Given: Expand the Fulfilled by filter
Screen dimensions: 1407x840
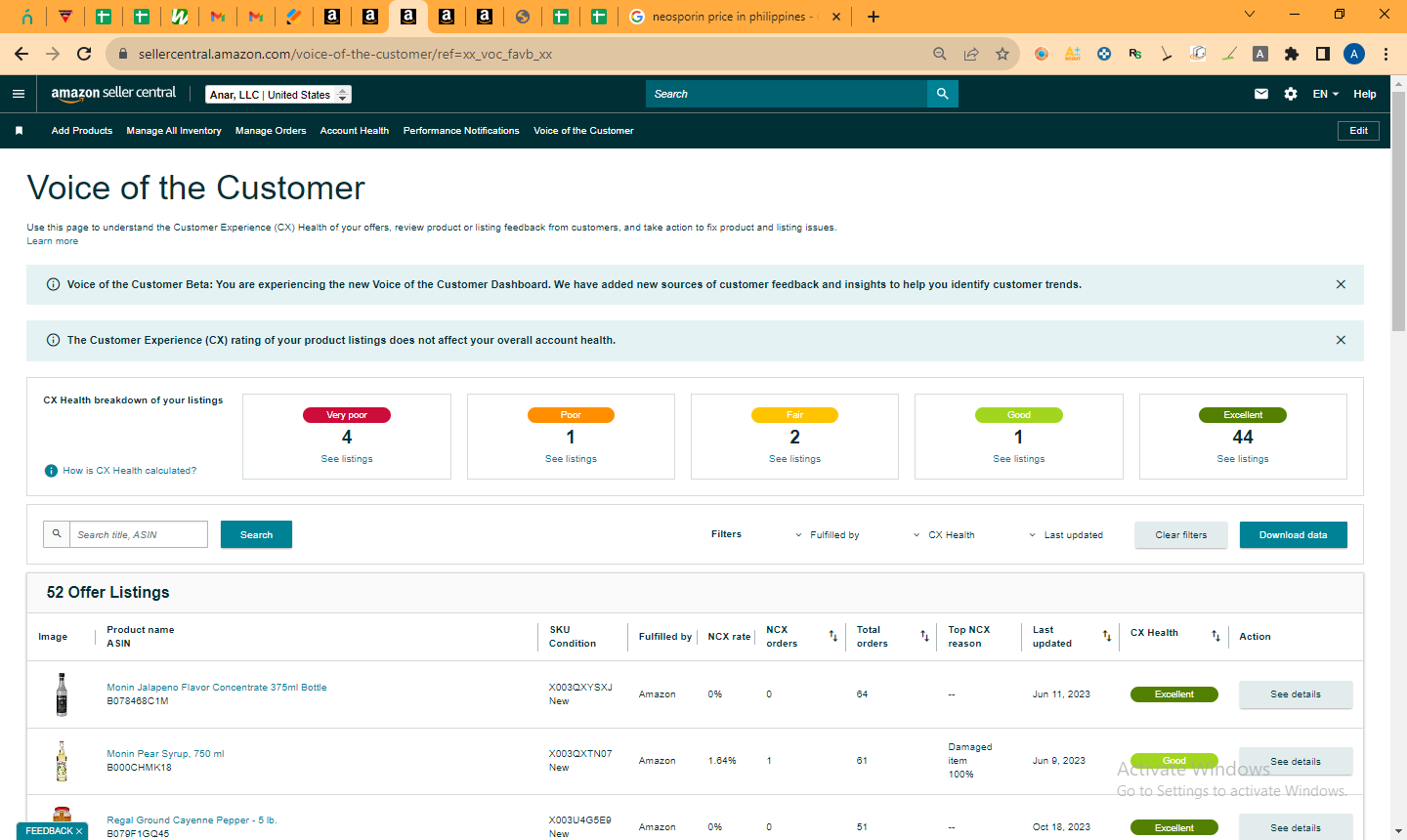Looking at the screenshot, I should coord(828,535).
